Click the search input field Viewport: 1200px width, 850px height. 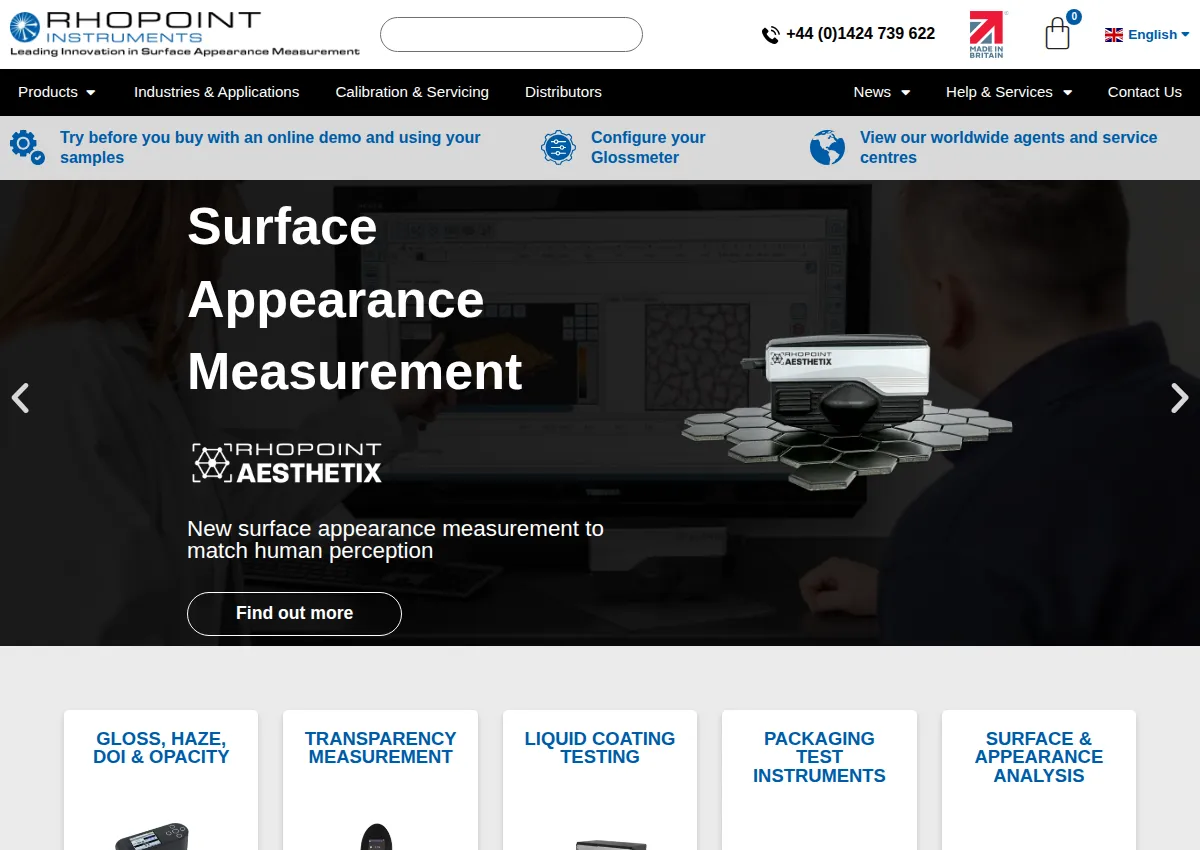pos(511,34)
